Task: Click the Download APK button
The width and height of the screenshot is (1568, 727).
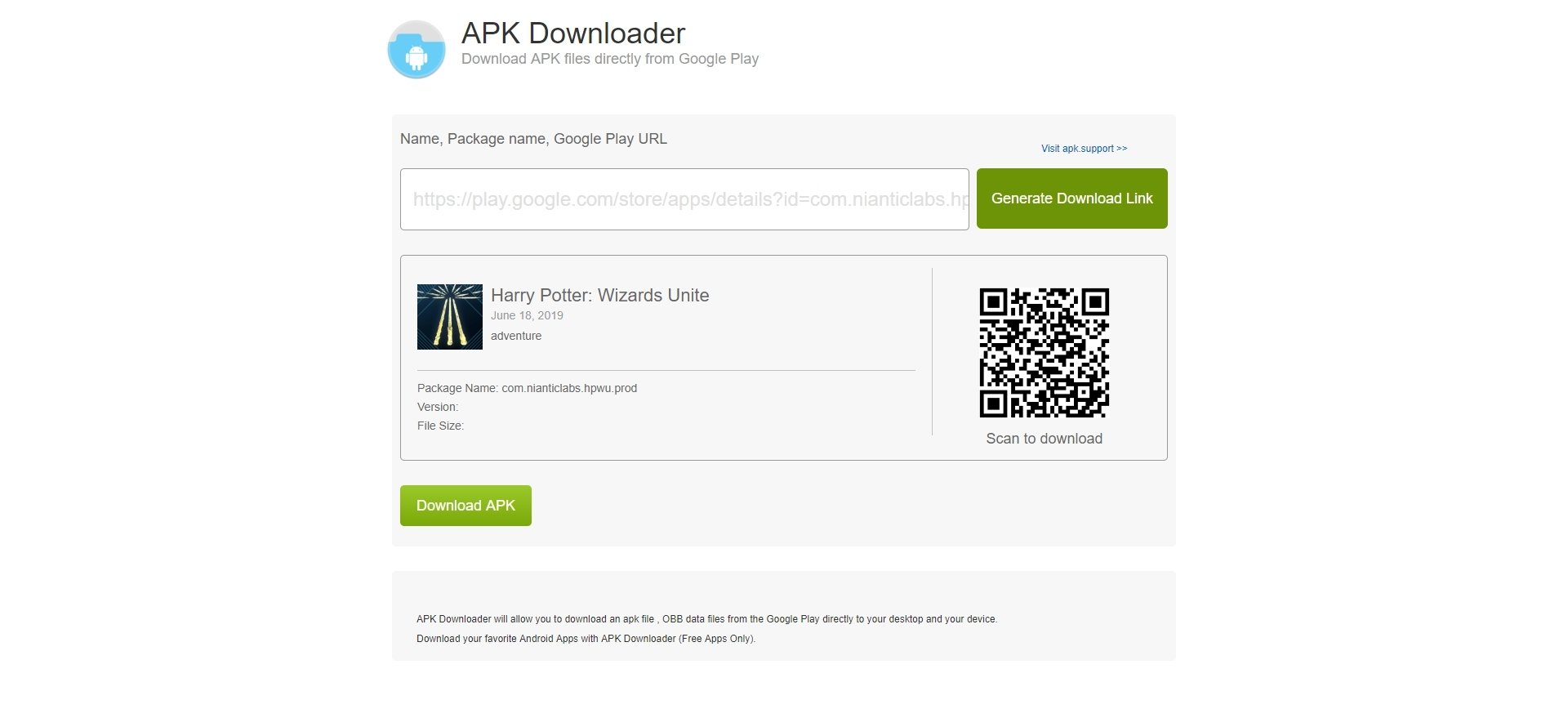Action: (465, 506)
